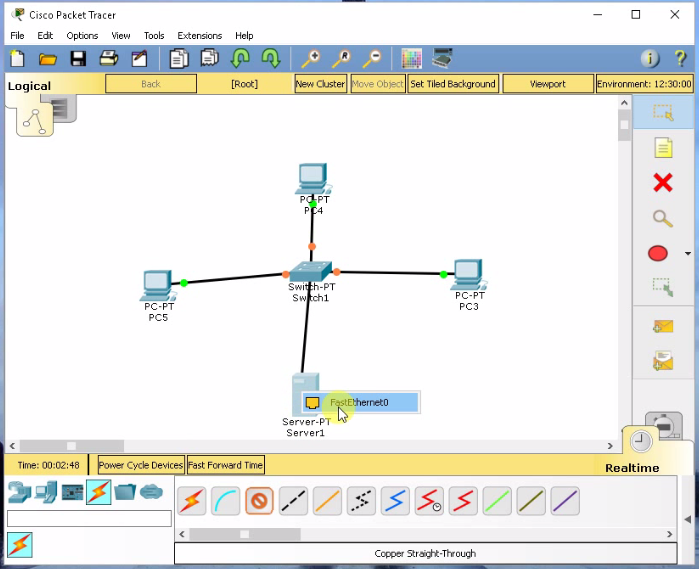This screenshot has width=699, height=569.
Task: Choose the Phone zigzag dotted cable
Action: [361, 501]
